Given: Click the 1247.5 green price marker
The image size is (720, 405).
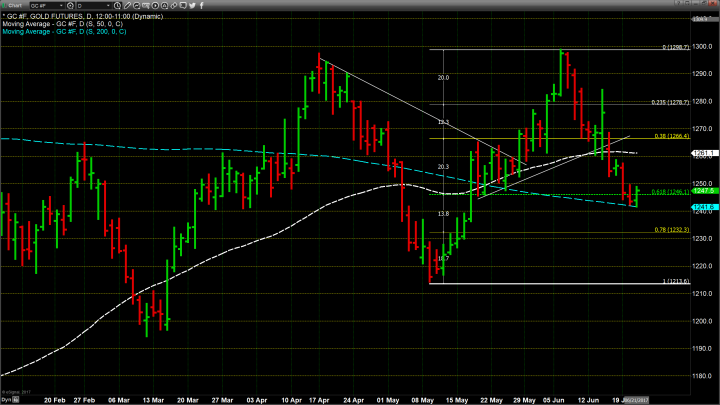Looking at the screenshot, I should tap(705, 191).
